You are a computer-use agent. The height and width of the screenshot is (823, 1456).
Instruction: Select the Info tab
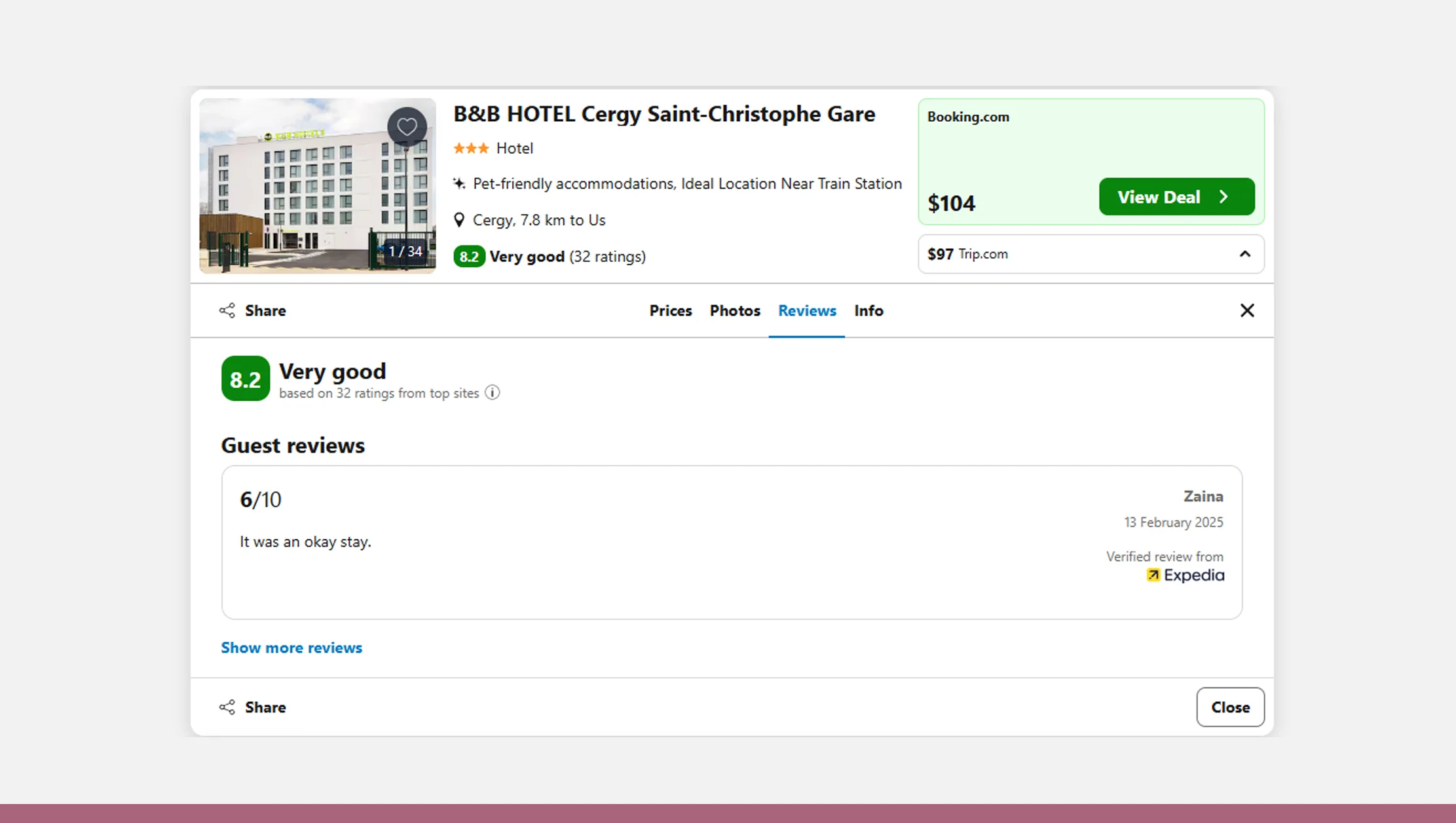868,310
